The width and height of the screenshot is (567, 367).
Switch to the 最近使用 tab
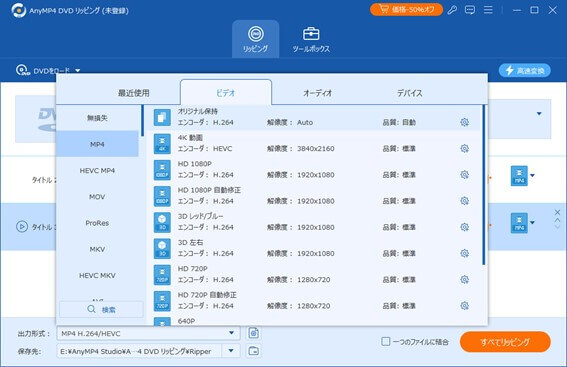pyautogui.click(x=133, y=93)
